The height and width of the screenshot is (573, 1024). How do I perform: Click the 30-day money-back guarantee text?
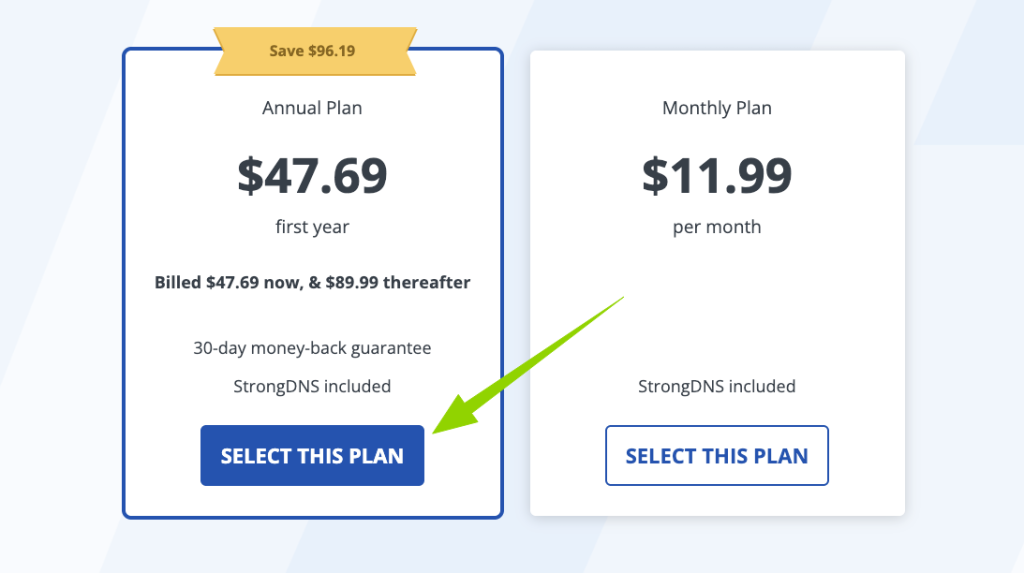(x=312, y=349)
